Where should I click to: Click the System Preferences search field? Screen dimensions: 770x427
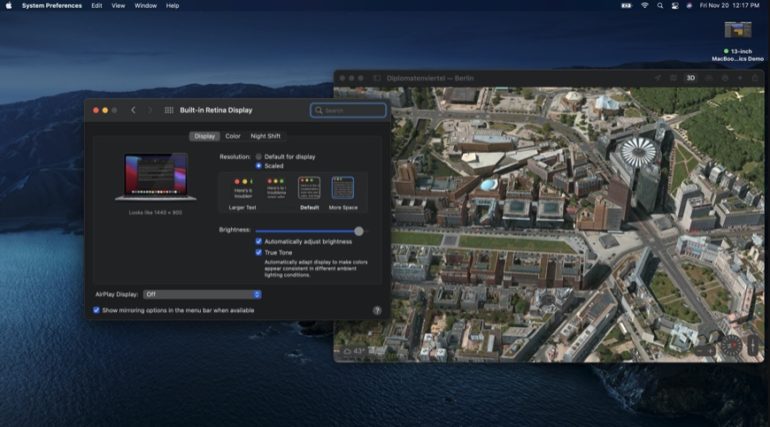tap(348, 110)
